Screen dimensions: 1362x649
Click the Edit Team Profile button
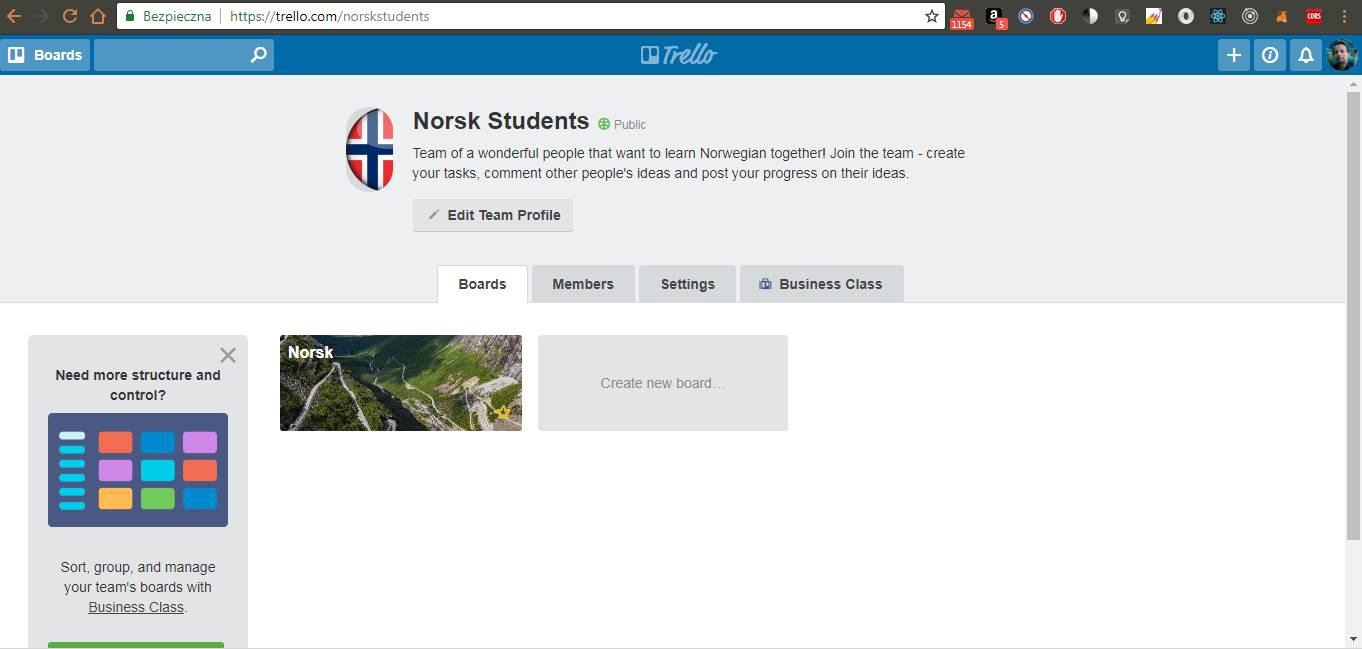coord(493,215)
